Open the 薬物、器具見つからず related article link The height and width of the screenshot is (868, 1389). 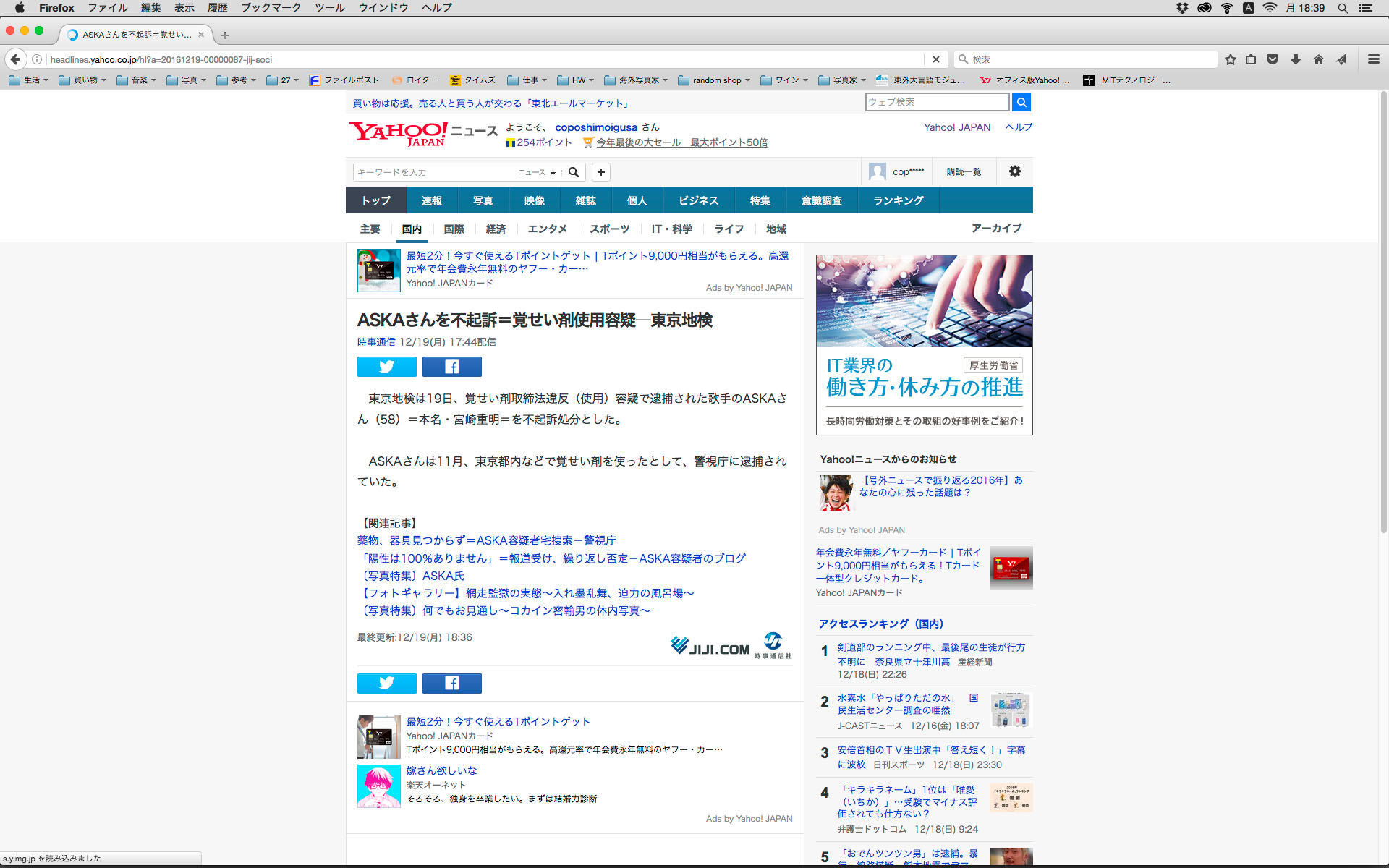pos(486,540)
